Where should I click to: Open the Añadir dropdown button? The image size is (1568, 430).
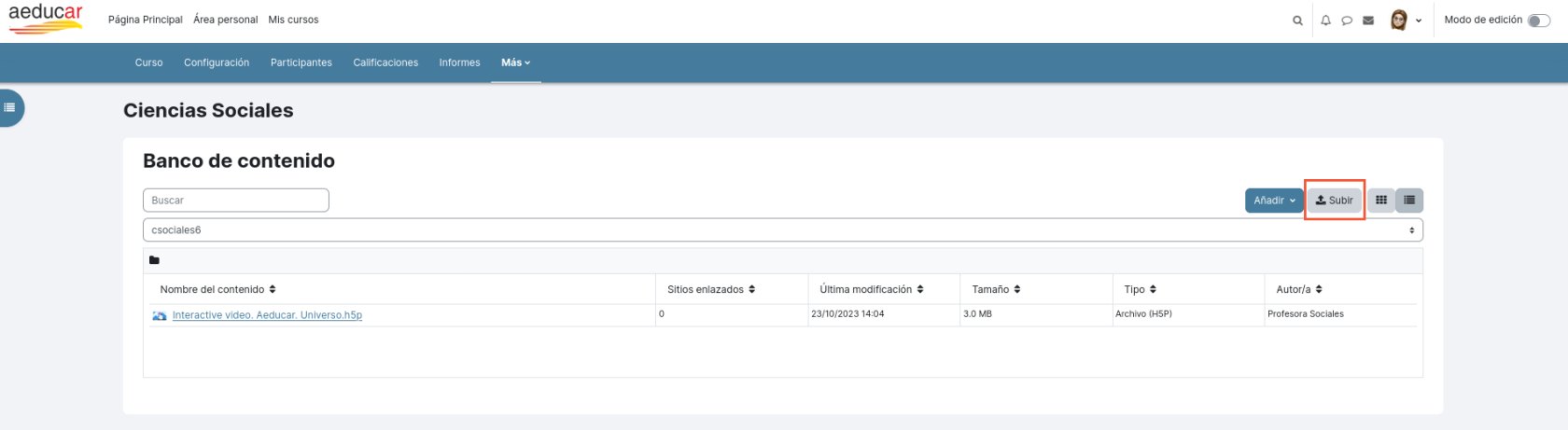pos(1274,200)
